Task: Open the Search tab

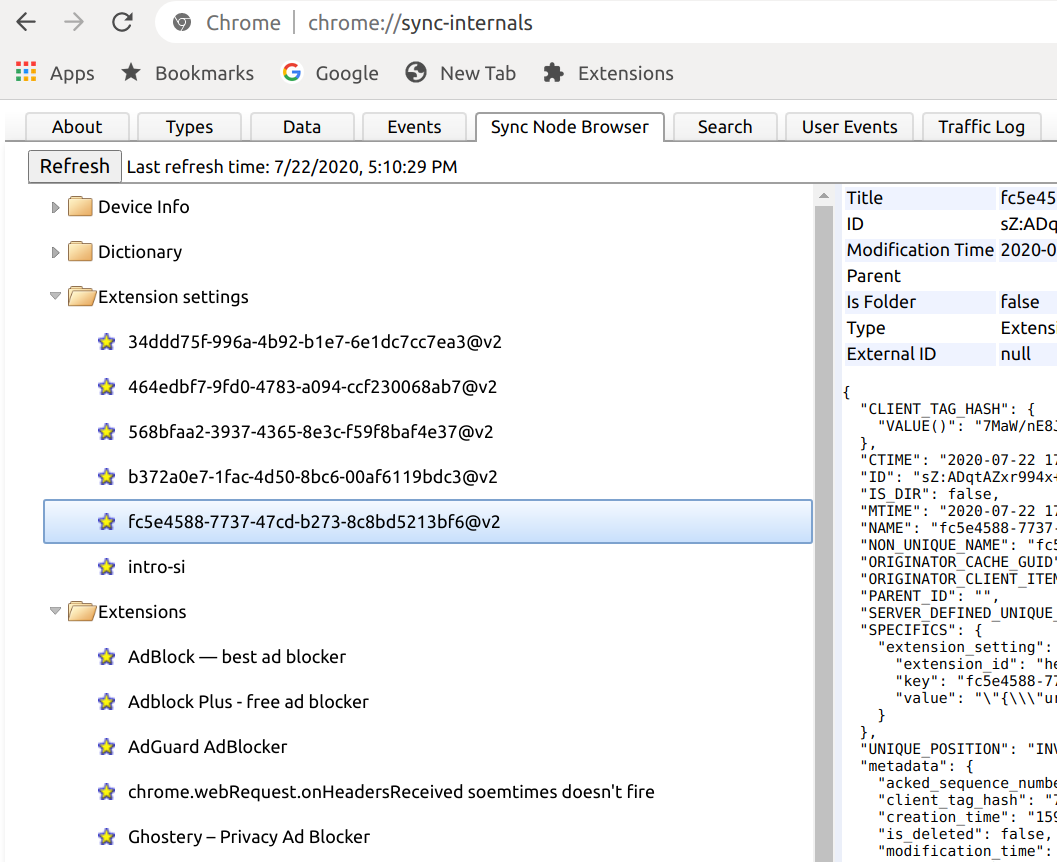Action: pyautogui.click(x=724, y=127)
